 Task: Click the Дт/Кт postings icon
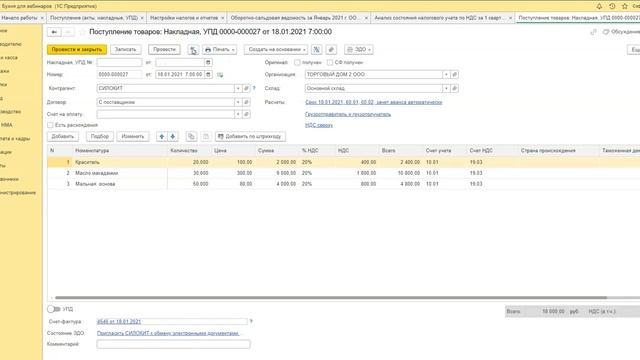pyautogui.click(x=193, y=50)
